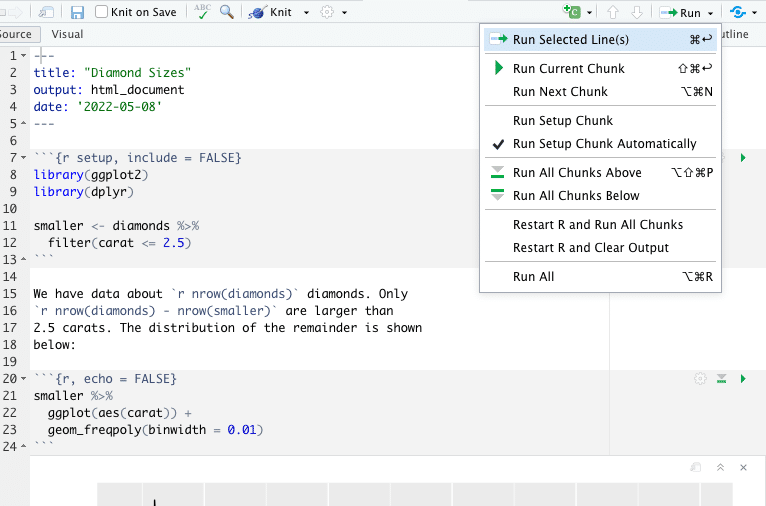Open the Publish dropdown arrow
Screen dimensions: 766x506
point(754,13)
